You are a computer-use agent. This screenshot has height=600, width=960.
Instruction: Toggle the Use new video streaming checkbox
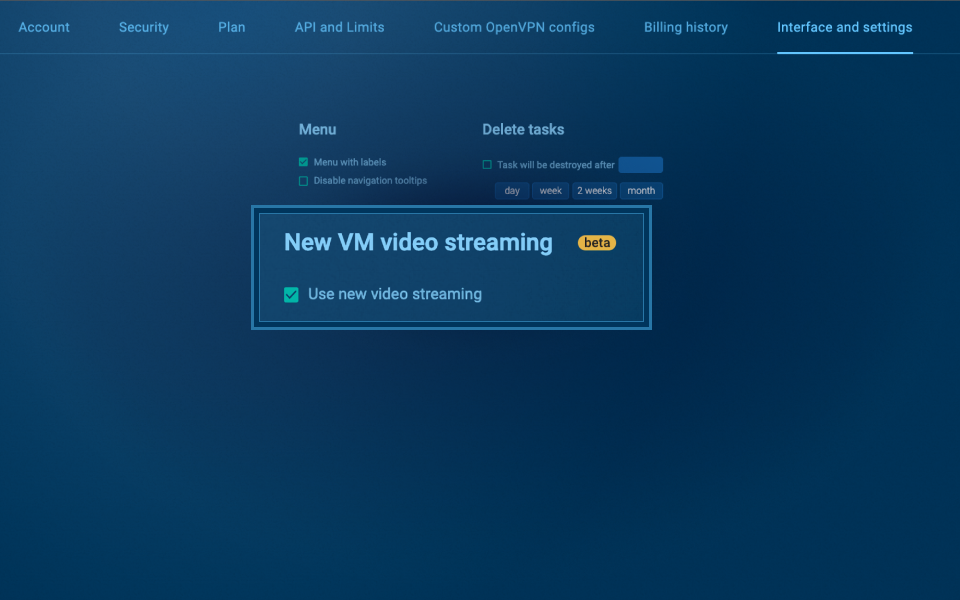pyautogui.click(x=291, y=295)
